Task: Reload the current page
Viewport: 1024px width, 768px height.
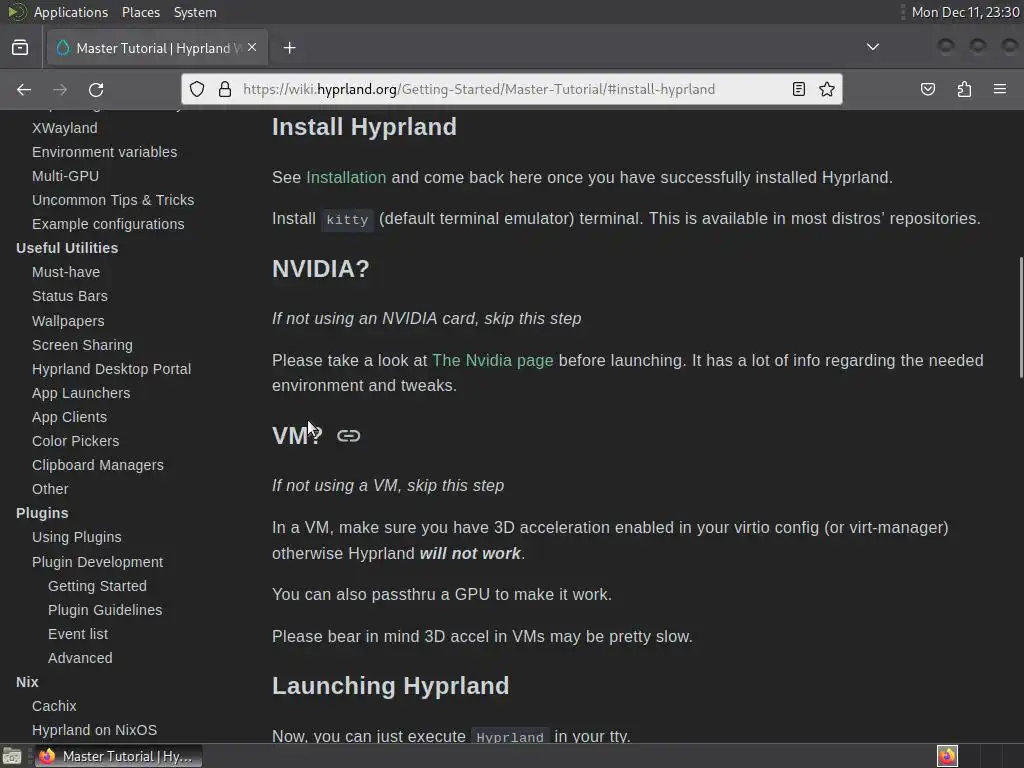Action: click(x=96, y=89)
